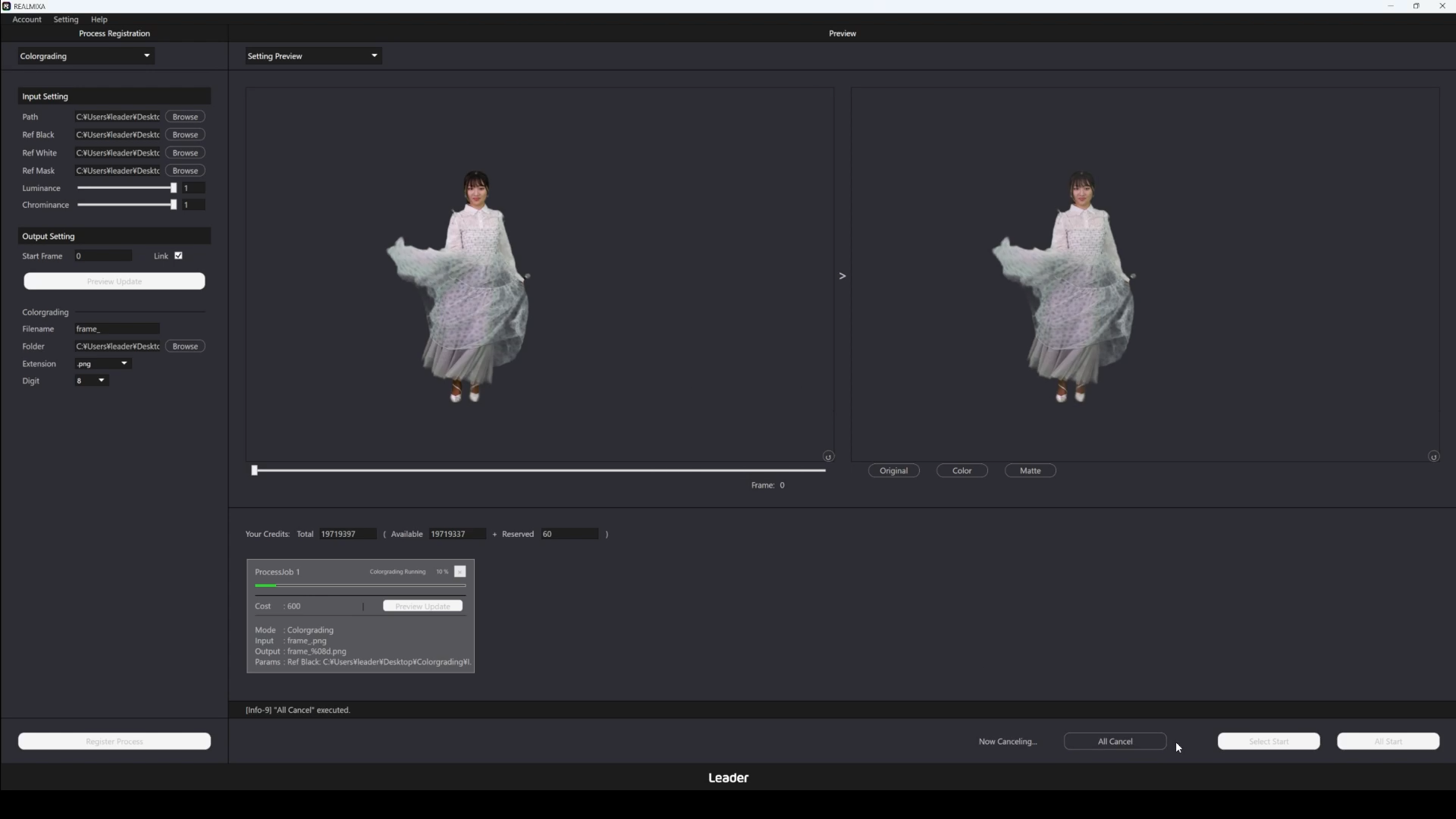
Task: Click the Select Start button
Action: click(1269, 742)
